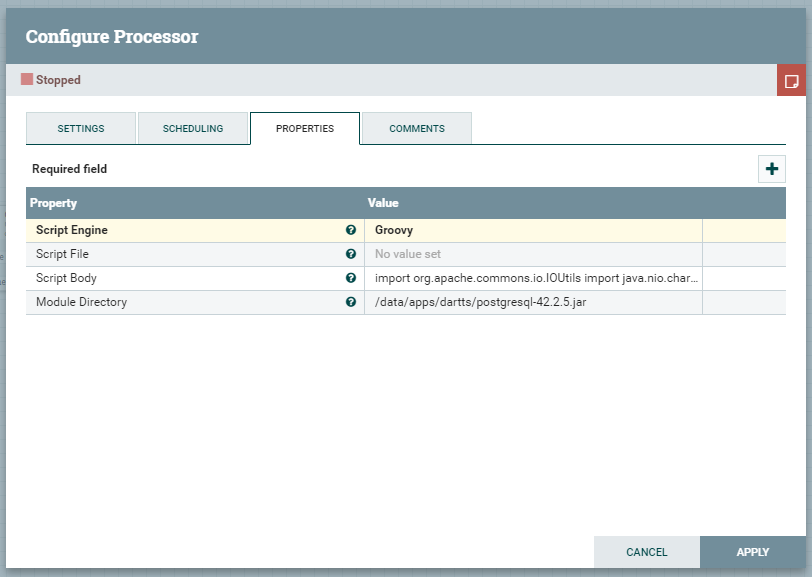Image resolution: width=812 pixels, height=577 pixels.
Task: Click help icon next to Script File
Action: [x=351, y=254]
